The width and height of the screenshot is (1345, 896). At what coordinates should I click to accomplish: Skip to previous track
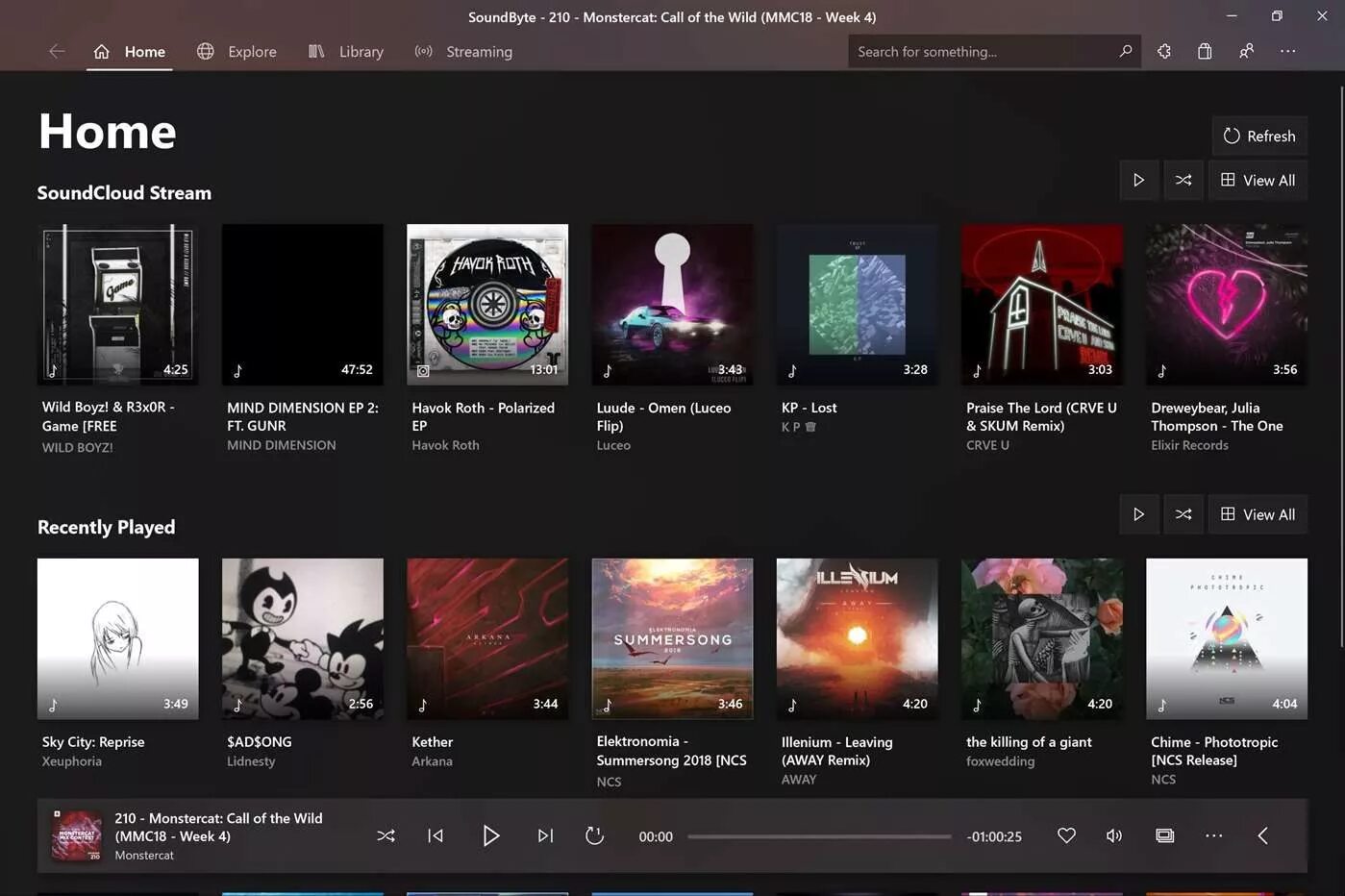(x=436, y=835)
